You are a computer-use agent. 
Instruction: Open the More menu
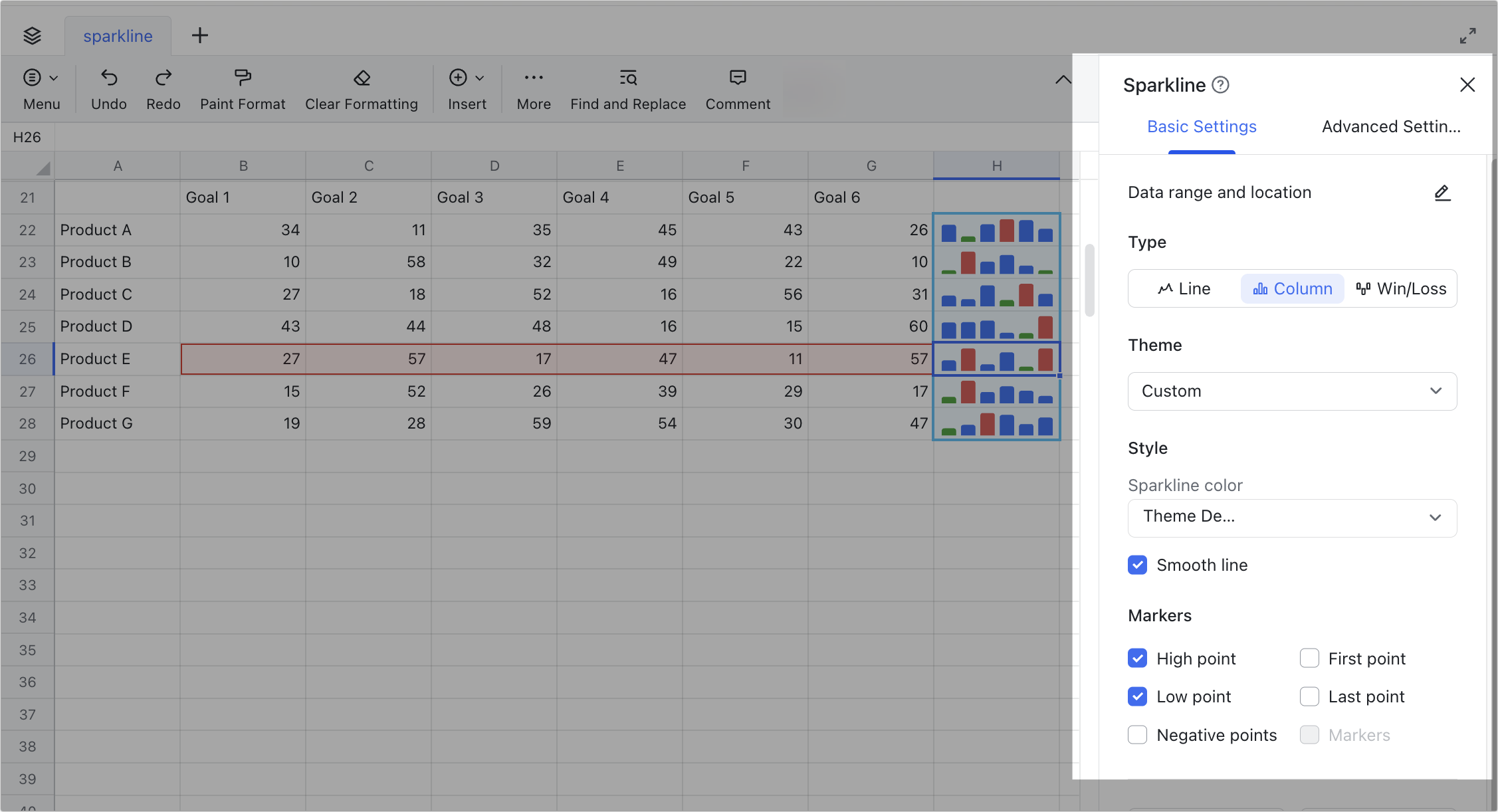point(533,88)
